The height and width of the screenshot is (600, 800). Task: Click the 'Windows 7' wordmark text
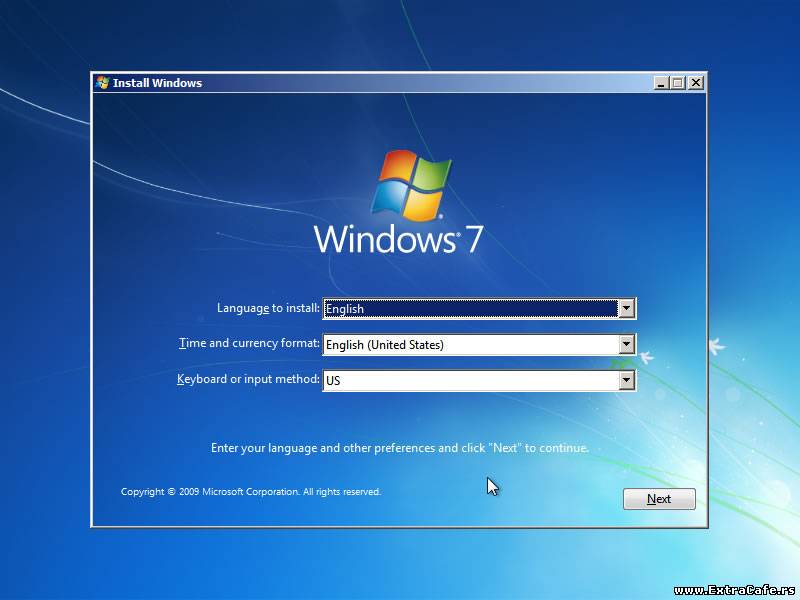click(x=398, y=239)
